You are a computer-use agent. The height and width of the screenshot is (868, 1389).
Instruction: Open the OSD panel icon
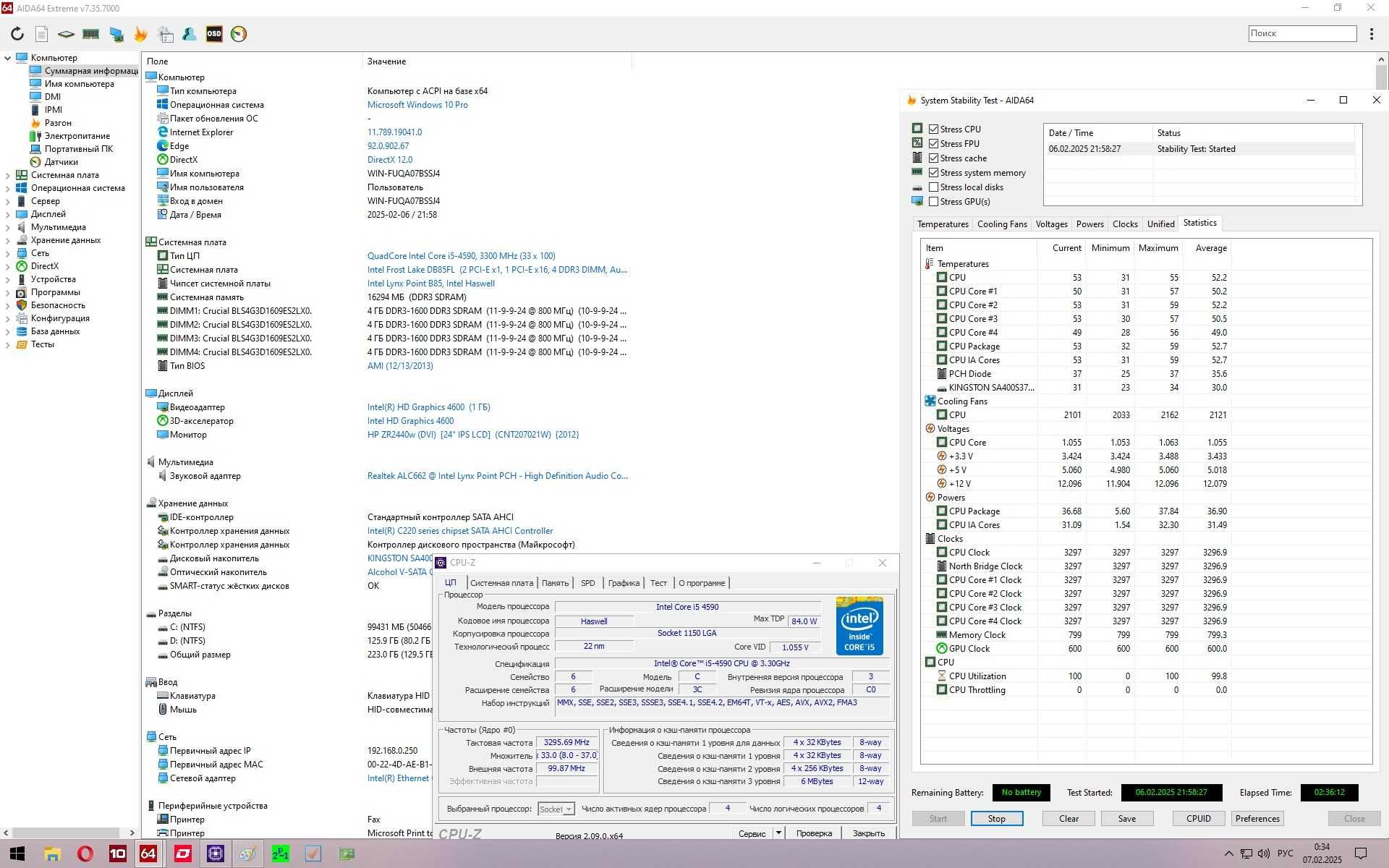point(214,34)
